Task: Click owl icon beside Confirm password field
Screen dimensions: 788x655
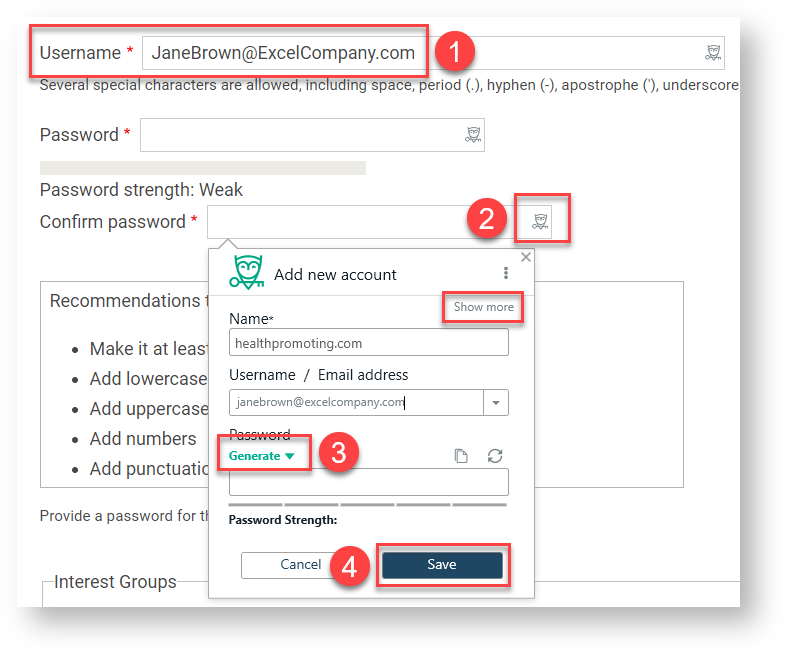Action: coord(540,221)
